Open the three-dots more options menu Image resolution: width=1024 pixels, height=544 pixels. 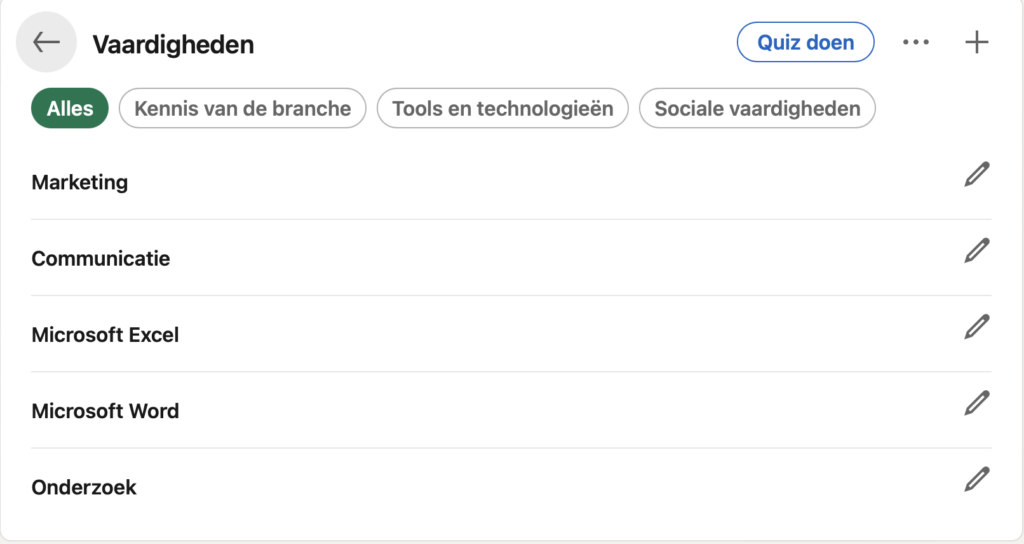click(916, 42)
